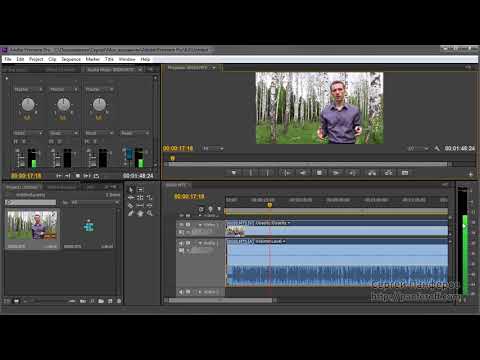This screenshot has width=480, height=360.
Task: Mark In point in Program monitor
Action: 251,173
